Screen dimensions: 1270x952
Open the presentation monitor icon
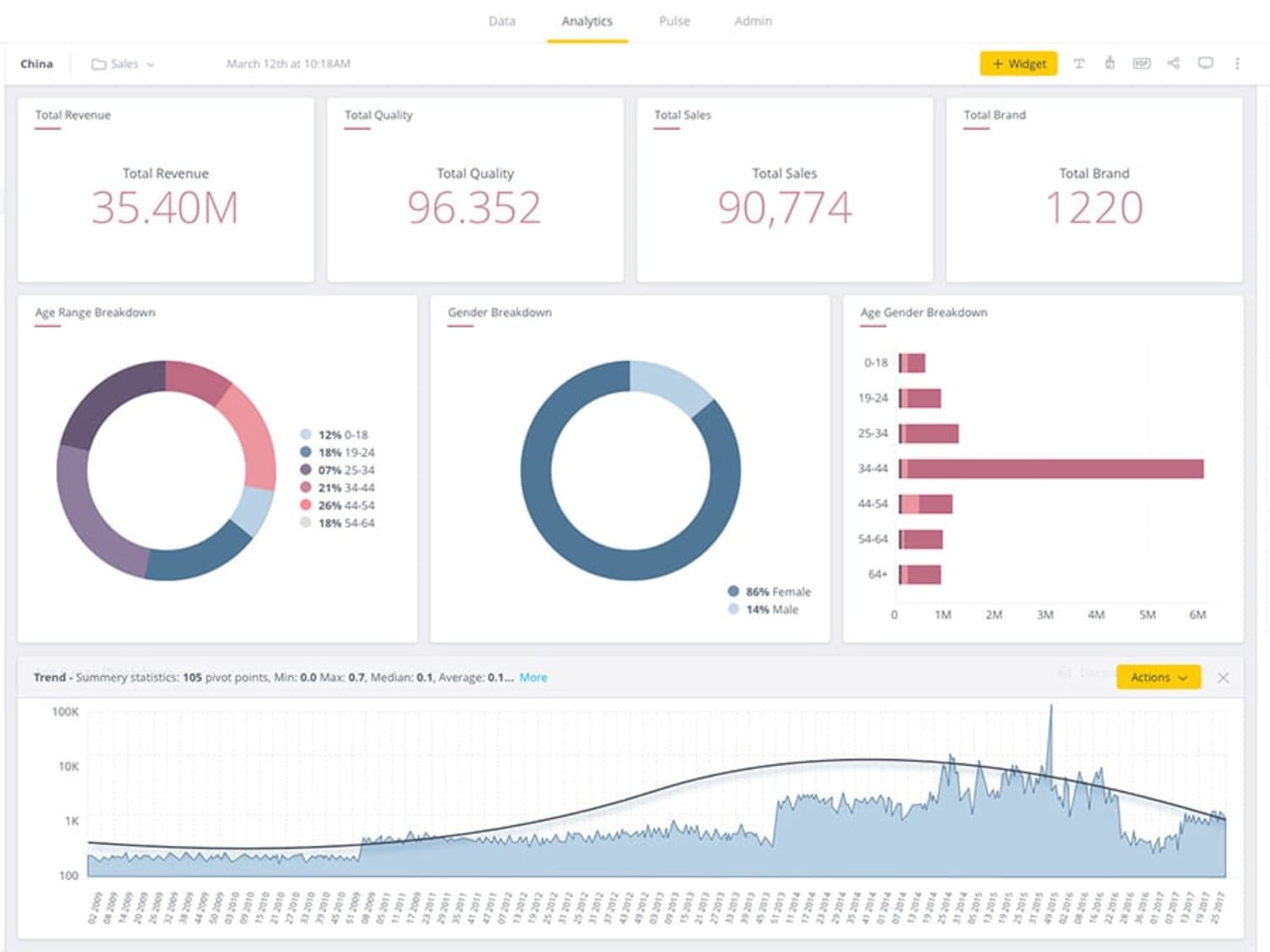1206,63
